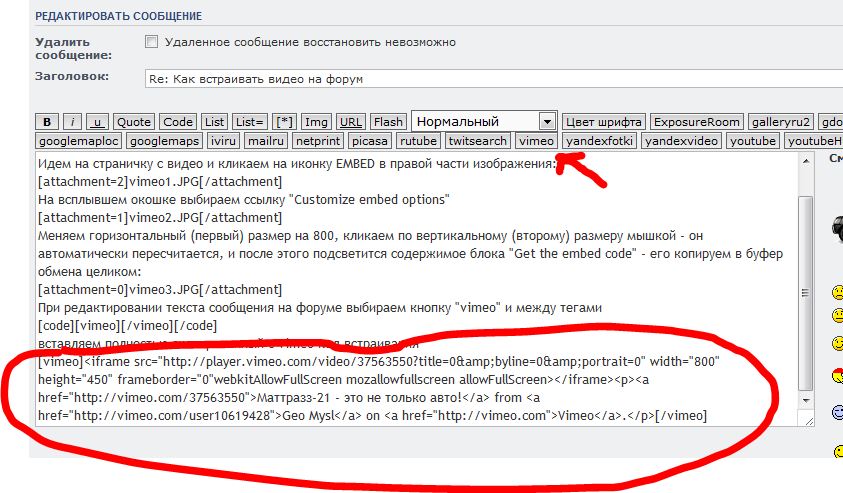
Task: Insert a Code block tag
Action: point(178,122)
